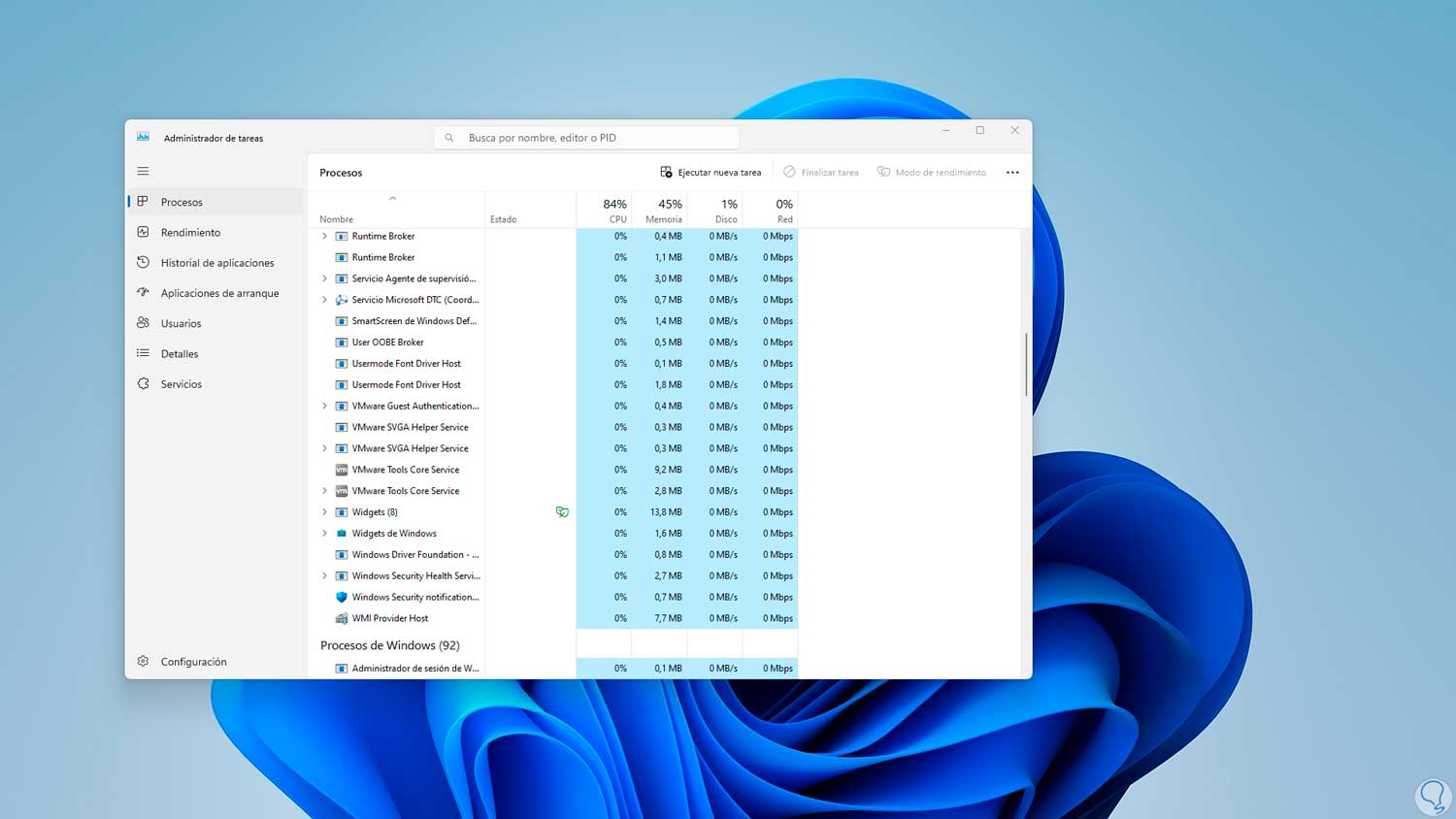Sort processes by the CPU column
Viewport: 1456px width, 819px height.
click(604, 211)
